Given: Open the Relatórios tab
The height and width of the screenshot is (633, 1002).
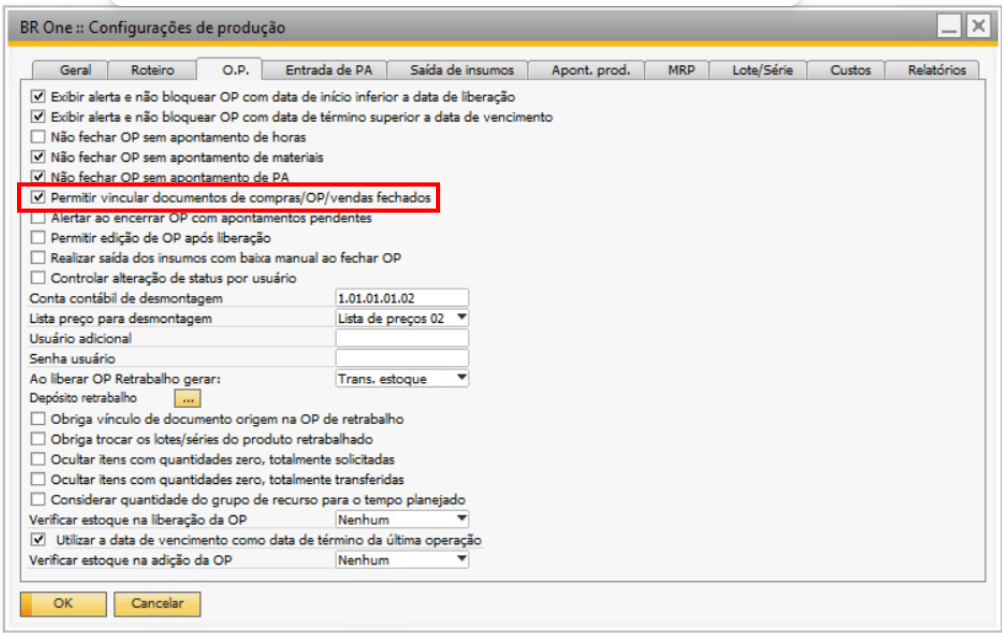Looking at the screenshot, I should [936, 70].
